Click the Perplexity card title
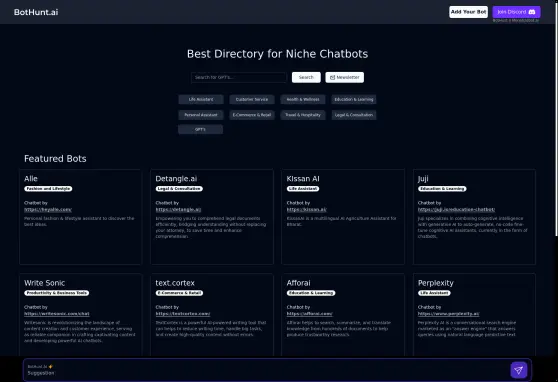 tap(436, 283)
